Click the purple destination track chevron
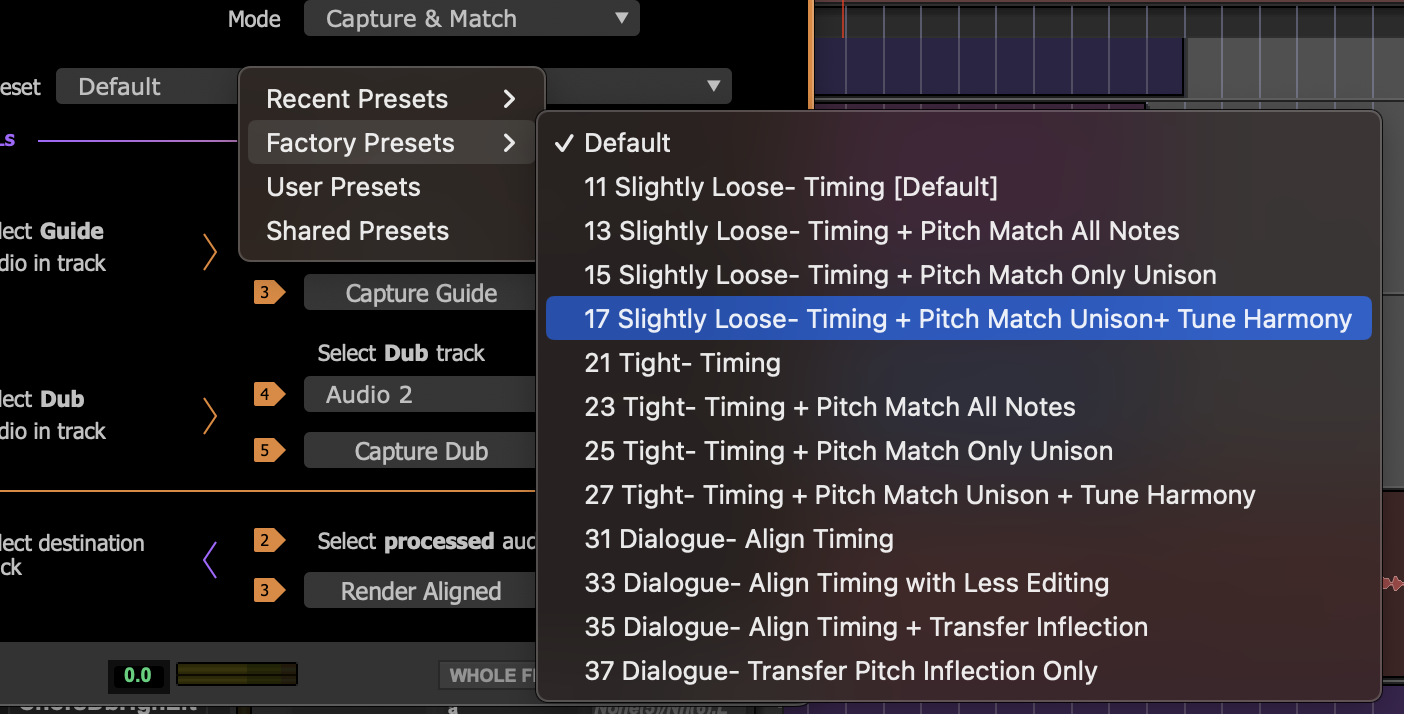1404x714 pixels. pyautogui.click(x=210, y=560)
